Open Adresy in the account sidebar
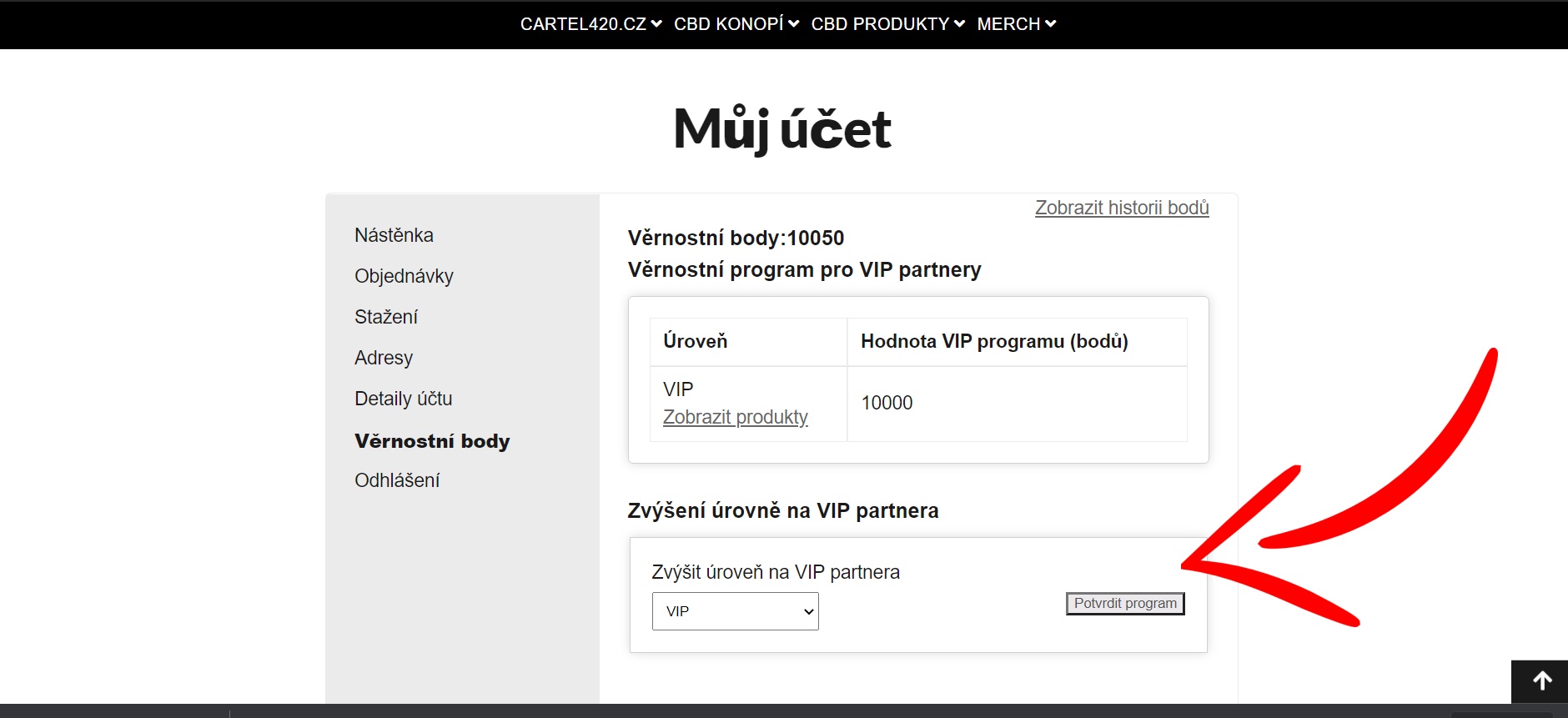 [x=384, y=358]
